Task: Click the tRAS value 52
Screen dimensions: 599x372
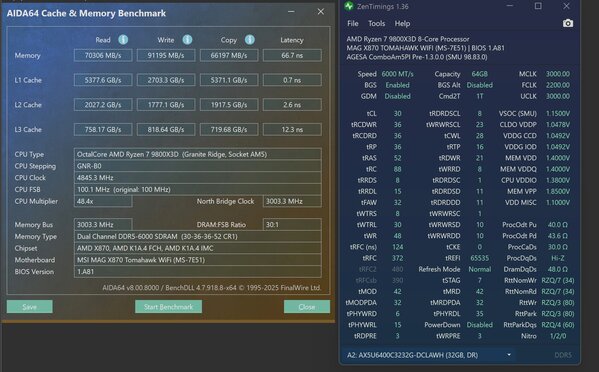Action: (397, 158)
